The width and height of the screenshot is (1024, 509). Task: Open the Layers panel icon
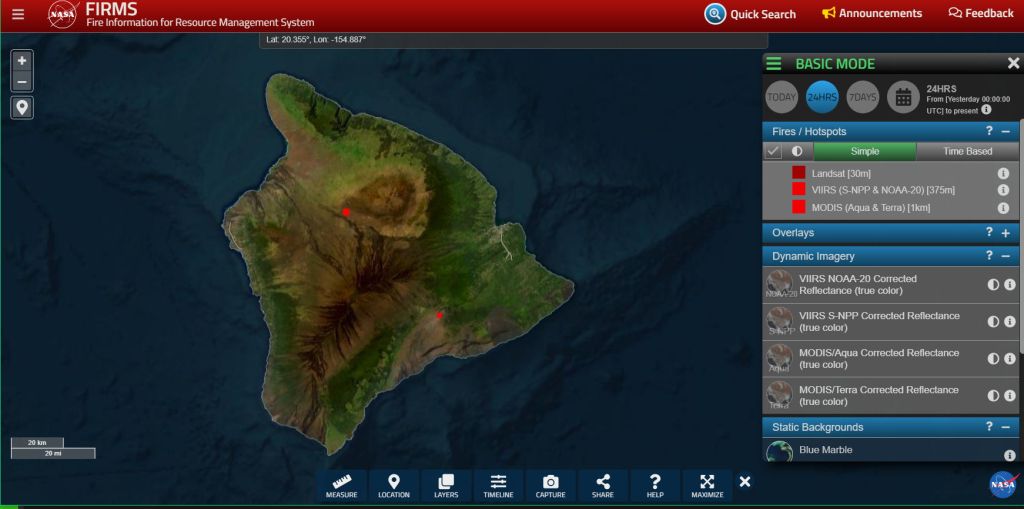[x=446, y=485]
